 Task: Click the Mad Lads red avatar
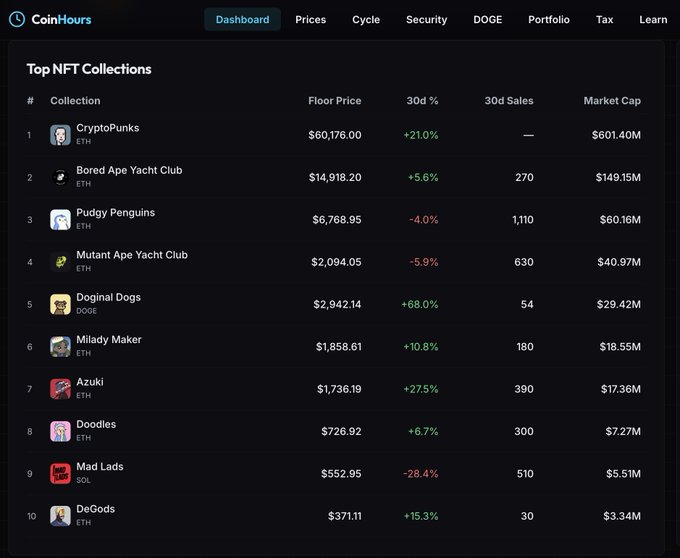[60, 474]
